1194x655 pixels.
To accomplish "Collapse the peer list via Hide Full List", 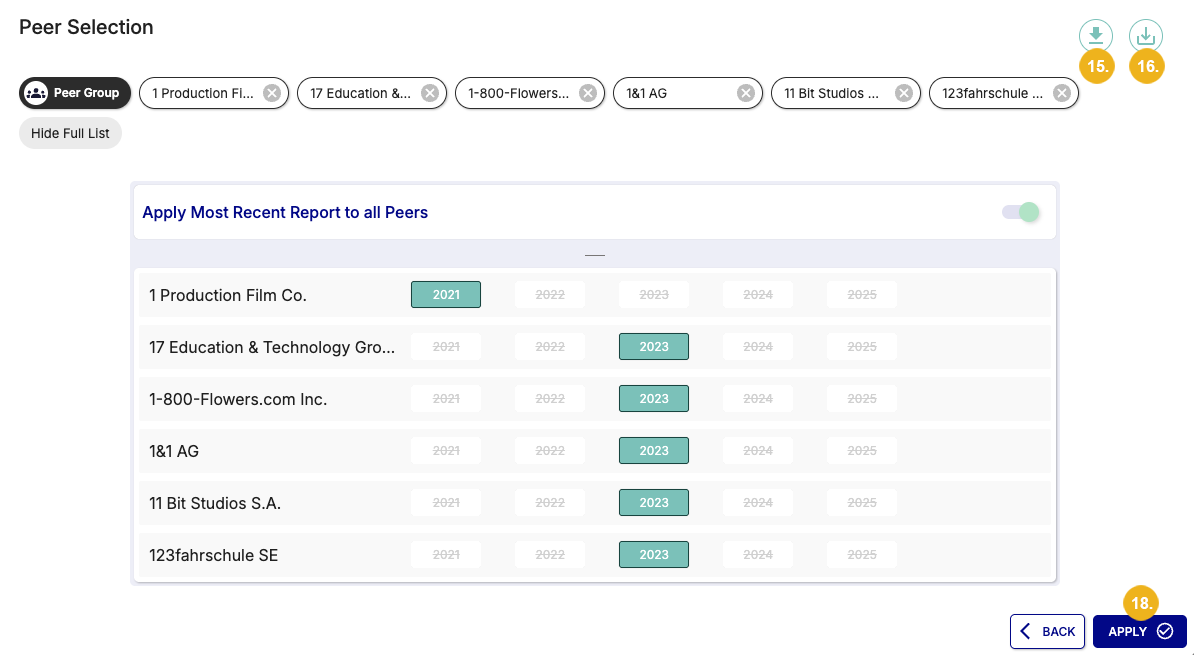I will tap(70, 132).
